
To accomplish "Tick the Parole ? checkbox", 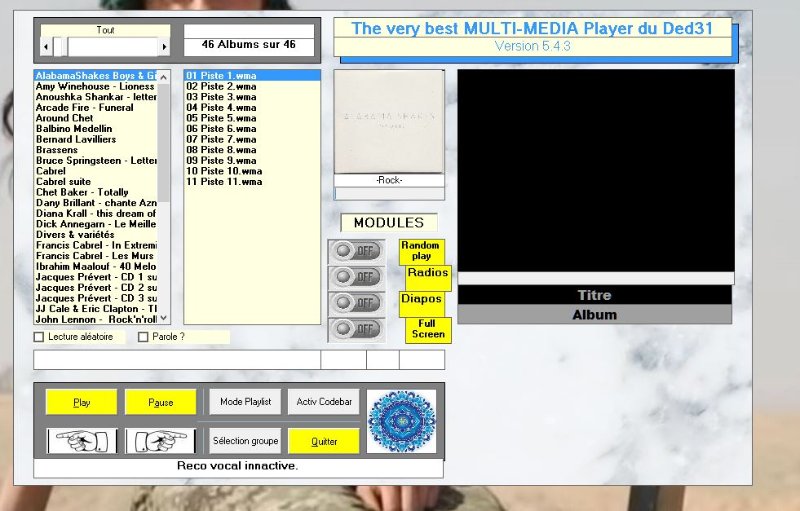I will click(x=143, y=337).
